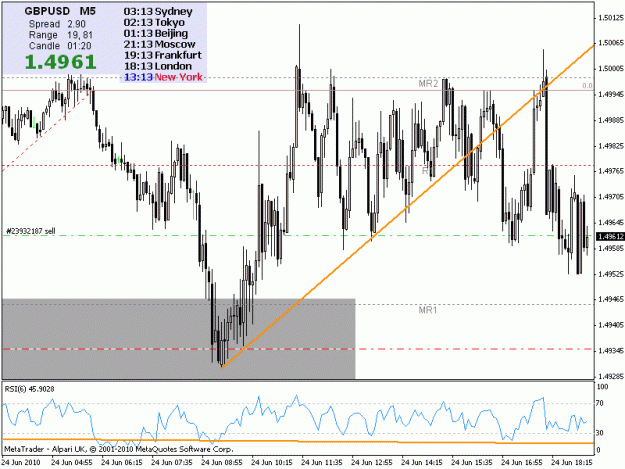Image resolution: width=625 pixels, height=469 pixels.
Task: Click the 24 Jun 18:15 time label
Action: coord(572,462)
